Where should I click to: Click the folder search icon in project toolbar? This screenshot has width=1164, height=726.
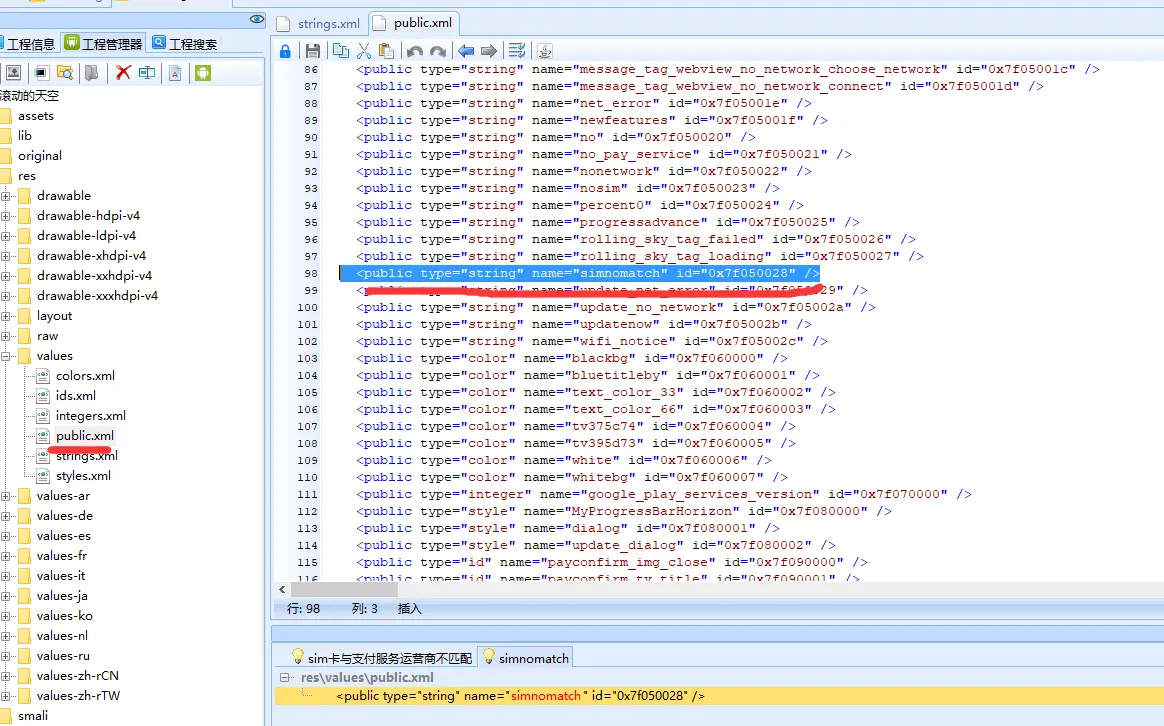(x=65, y=72)
